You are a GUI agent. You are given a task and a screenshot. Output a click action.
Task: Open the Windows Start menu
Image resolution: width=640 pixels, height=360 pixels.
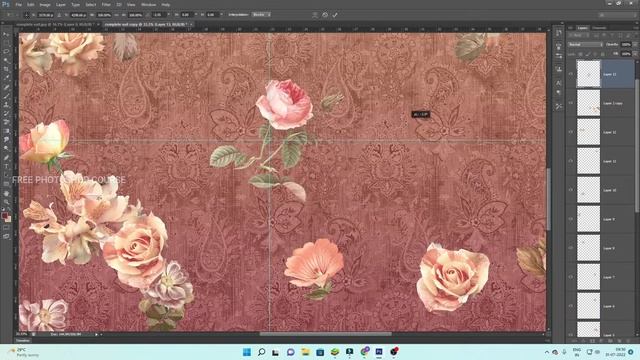coord(247,352)
